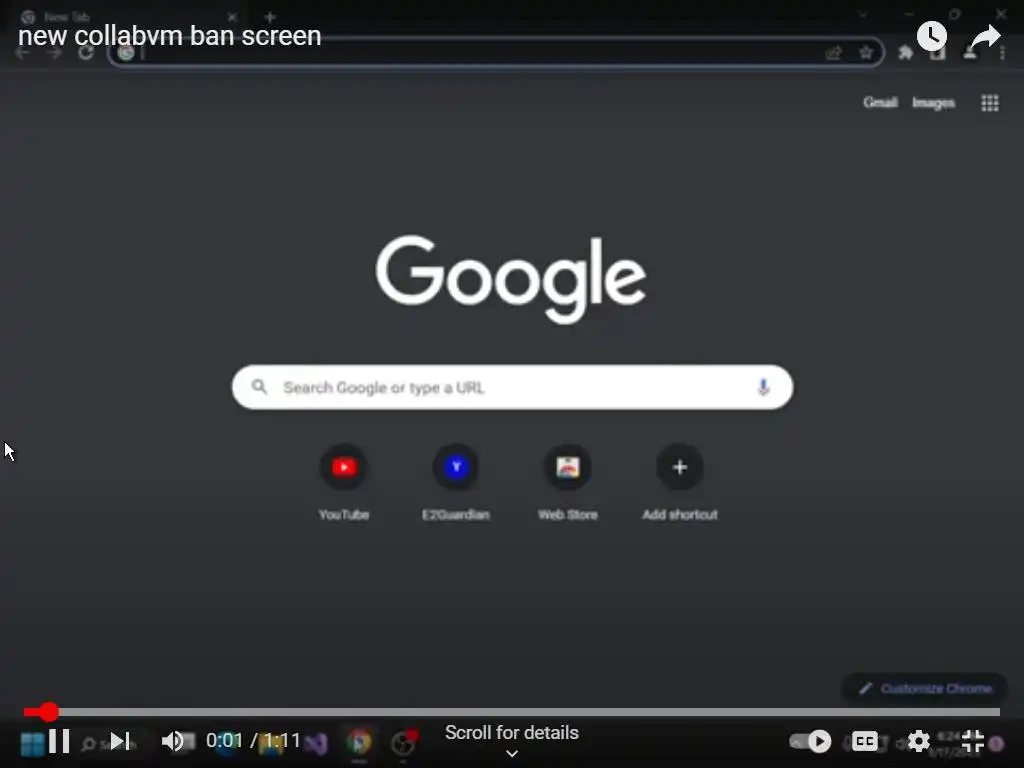Click the magnifier icon in the search box

pos(259,387)
